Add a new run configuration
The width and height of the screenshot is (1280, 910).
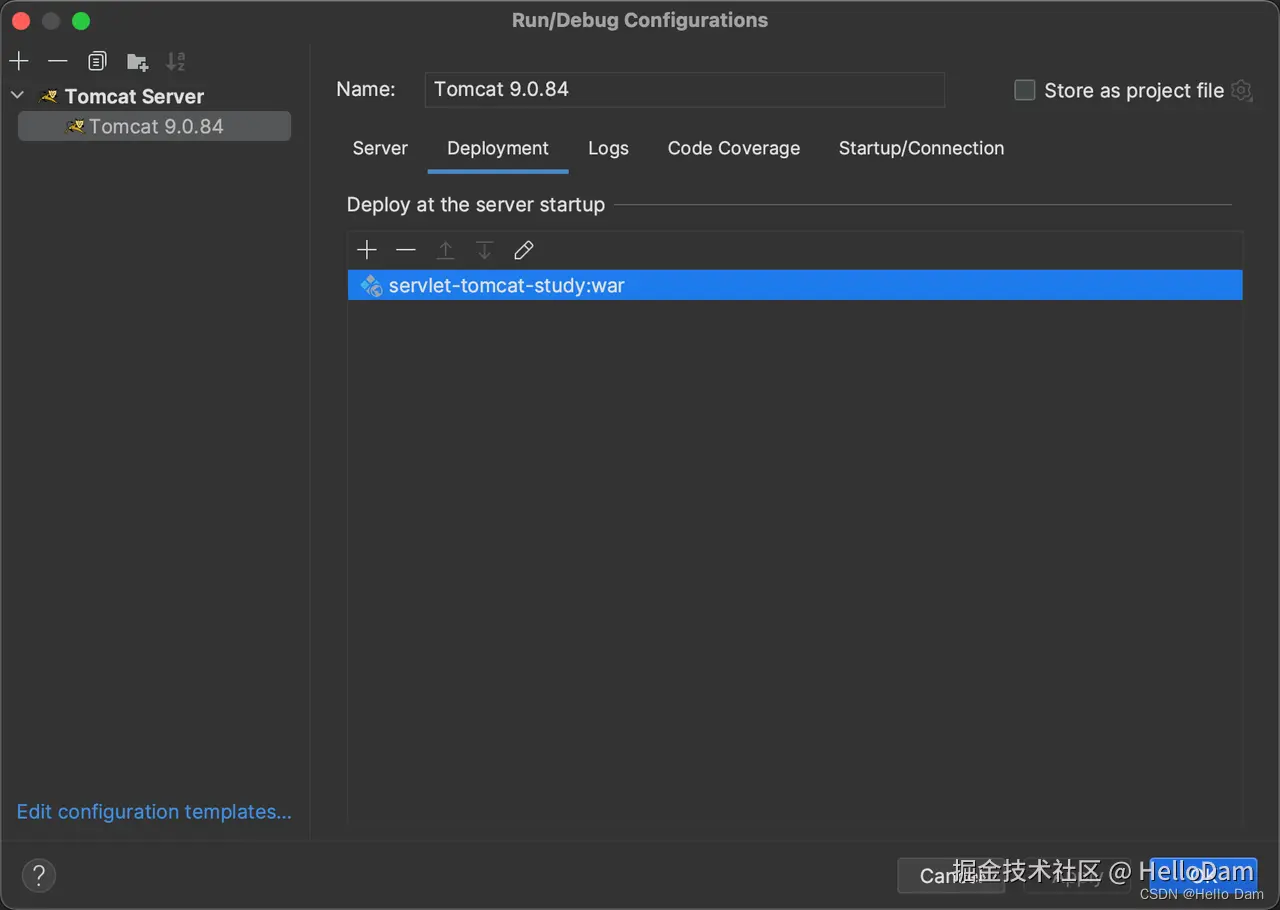(19, 62)
